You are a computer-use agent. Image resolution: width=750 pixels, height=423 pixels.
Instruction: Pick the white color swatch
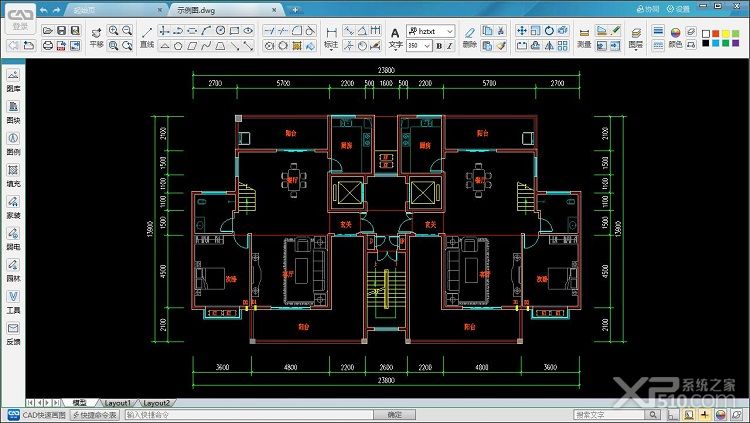706,33
